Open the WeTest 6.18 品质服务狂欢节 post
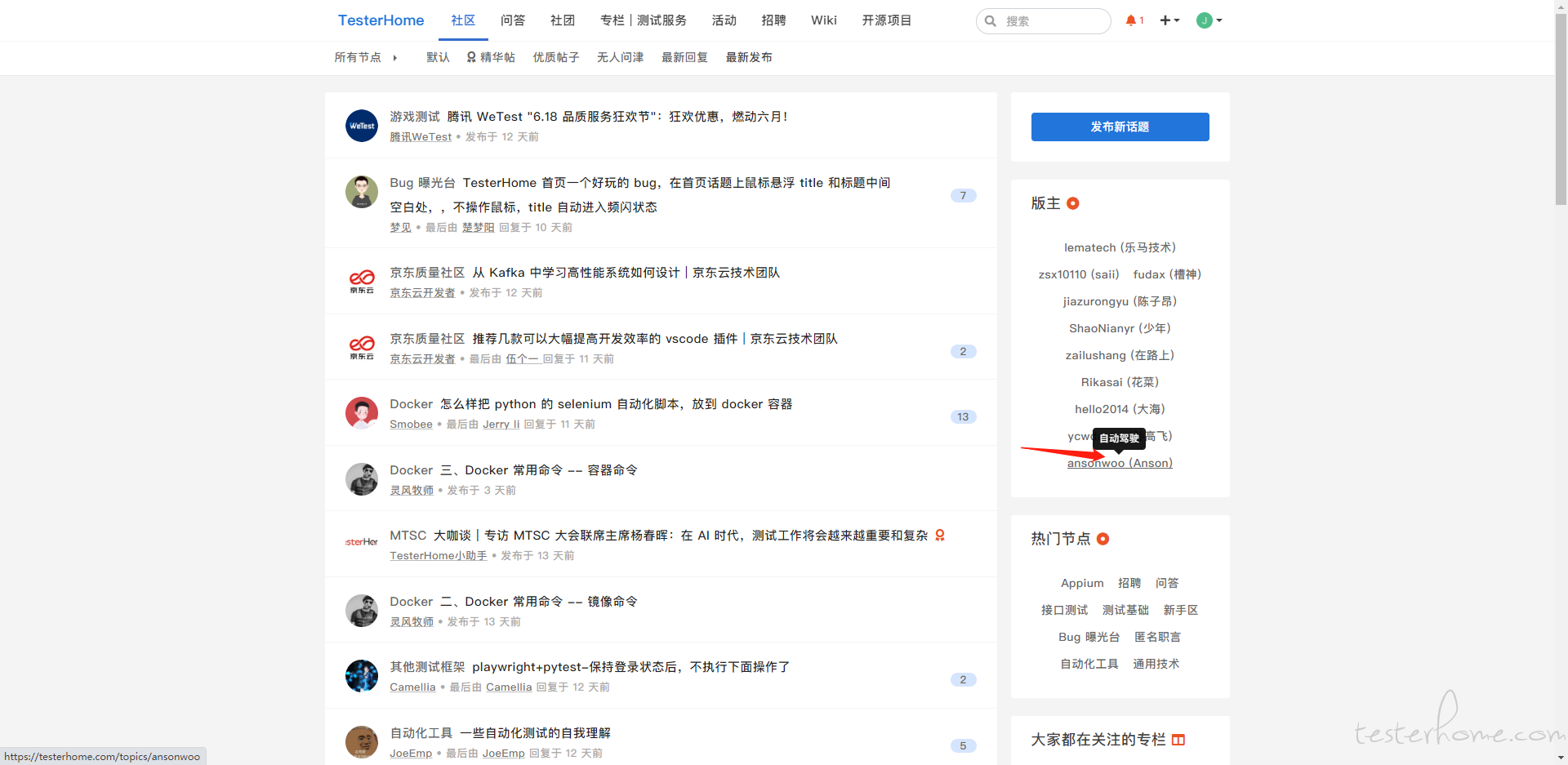 tap(617, 117)
